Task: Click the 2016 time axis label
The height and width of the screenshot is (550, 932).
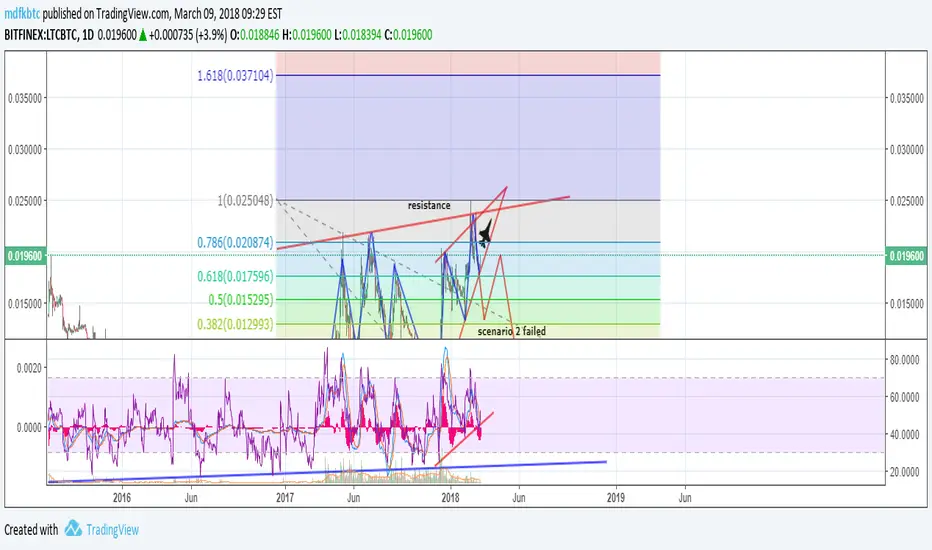Action: click(x=122, y=498)
